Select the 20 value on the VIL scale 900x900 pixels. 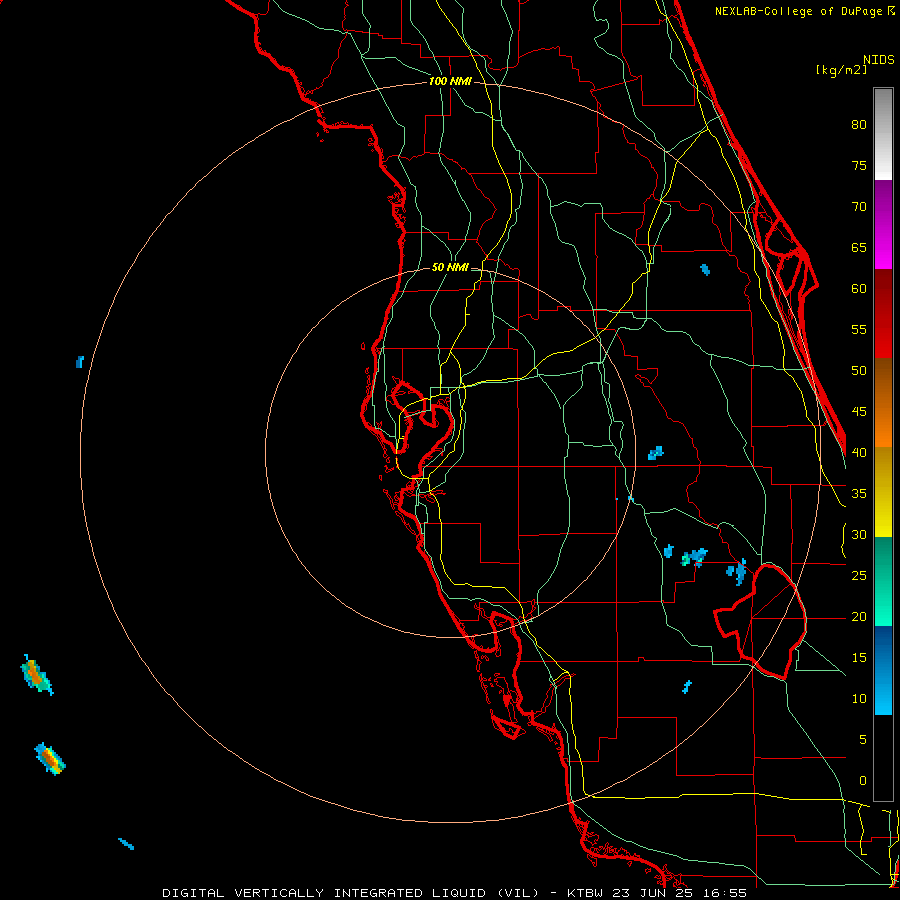click(859, 617)
